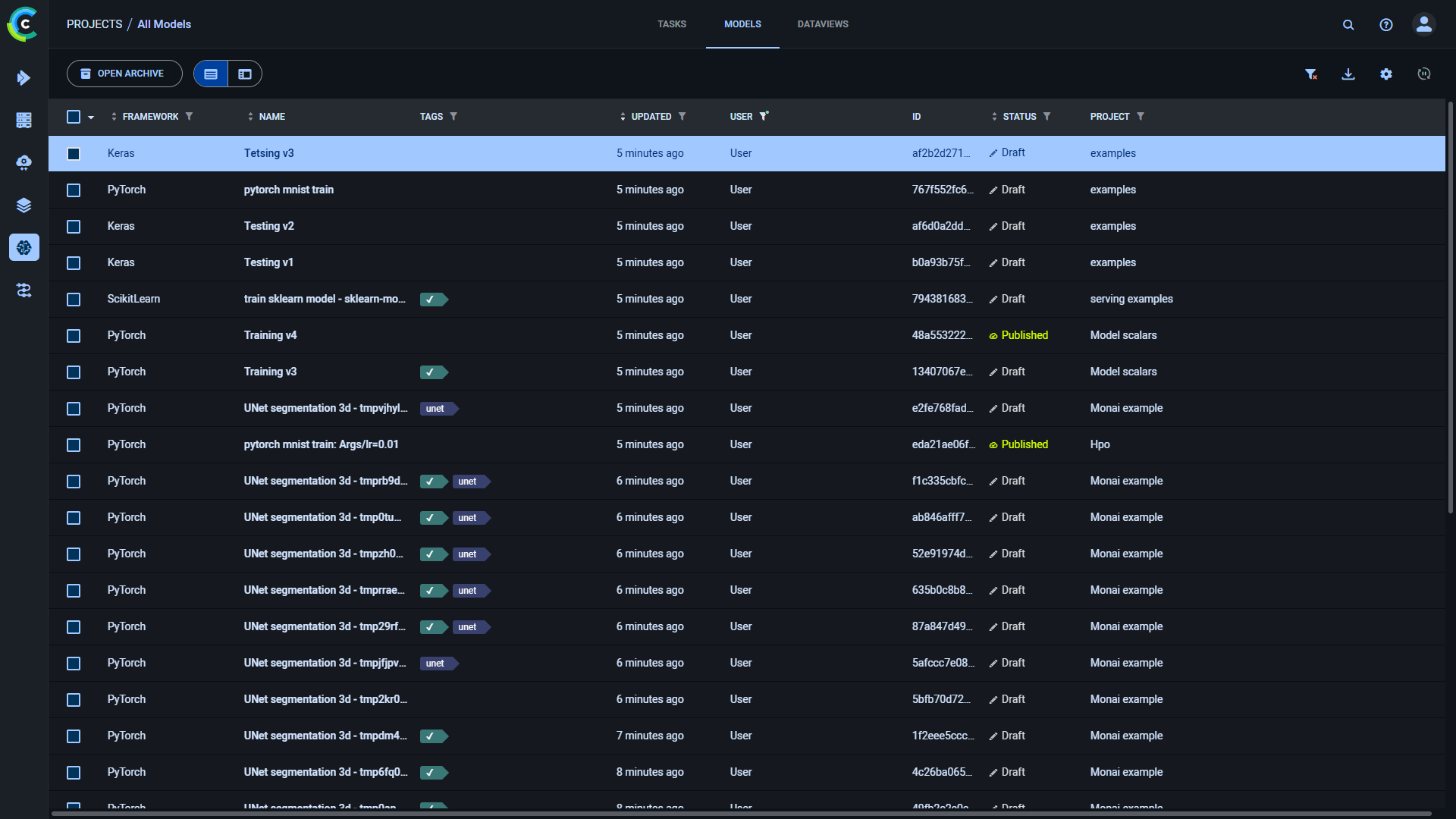Image resolution: width=1456 pixels, height=819 pixels.
Task: Tick checkbox for Training v4 model
Action: [x=74, y=336]
